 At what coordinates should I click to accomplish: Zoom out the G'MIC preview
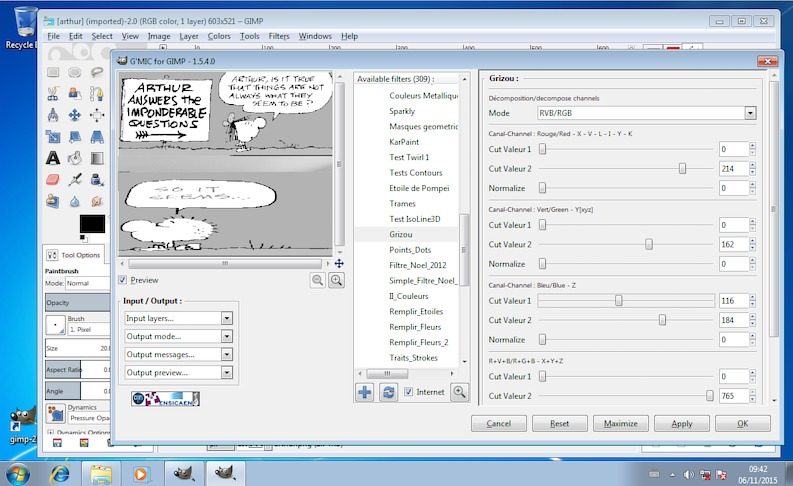click(318, 280)
